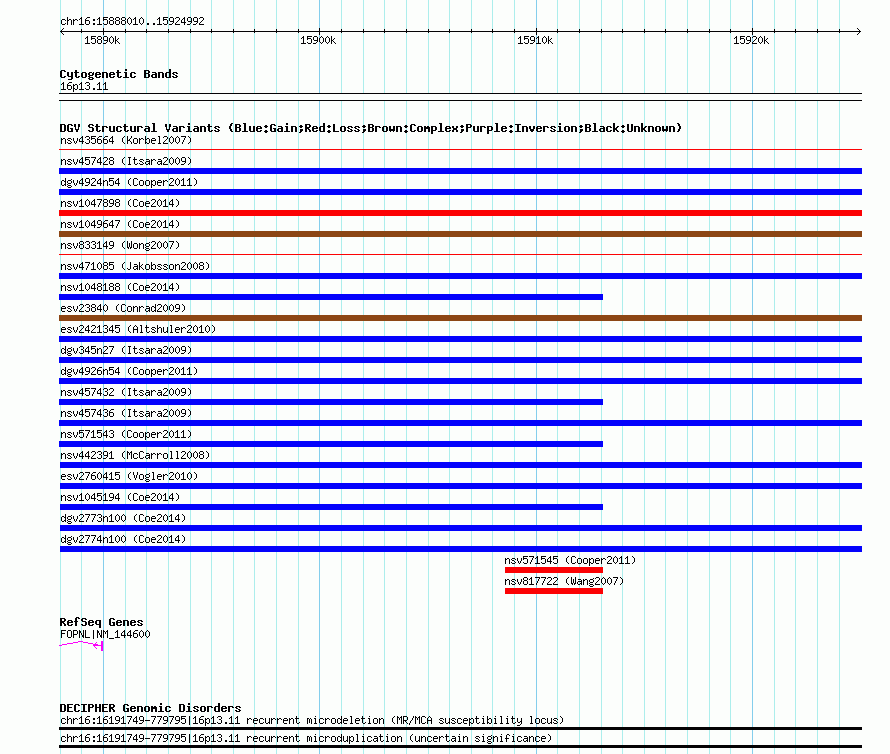Click the left arrow at ruler start
The width and height of the screenshot is (890, 754).
tap(62, 31)
